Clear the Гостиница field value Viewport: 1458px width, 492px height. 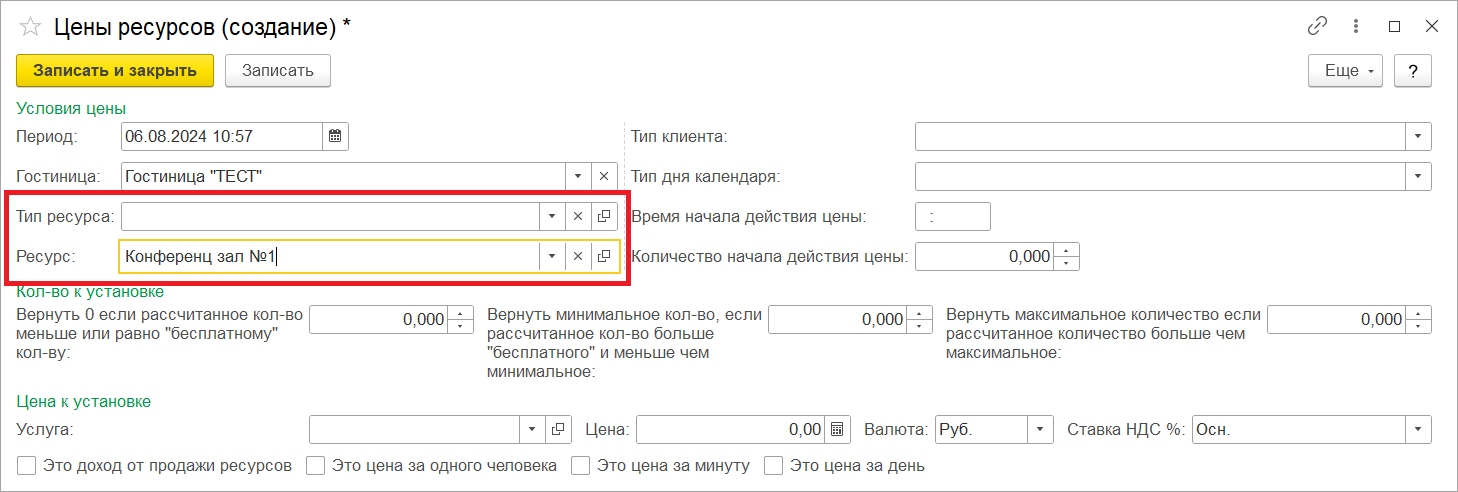pyautogui.click(x=604, y=176)
